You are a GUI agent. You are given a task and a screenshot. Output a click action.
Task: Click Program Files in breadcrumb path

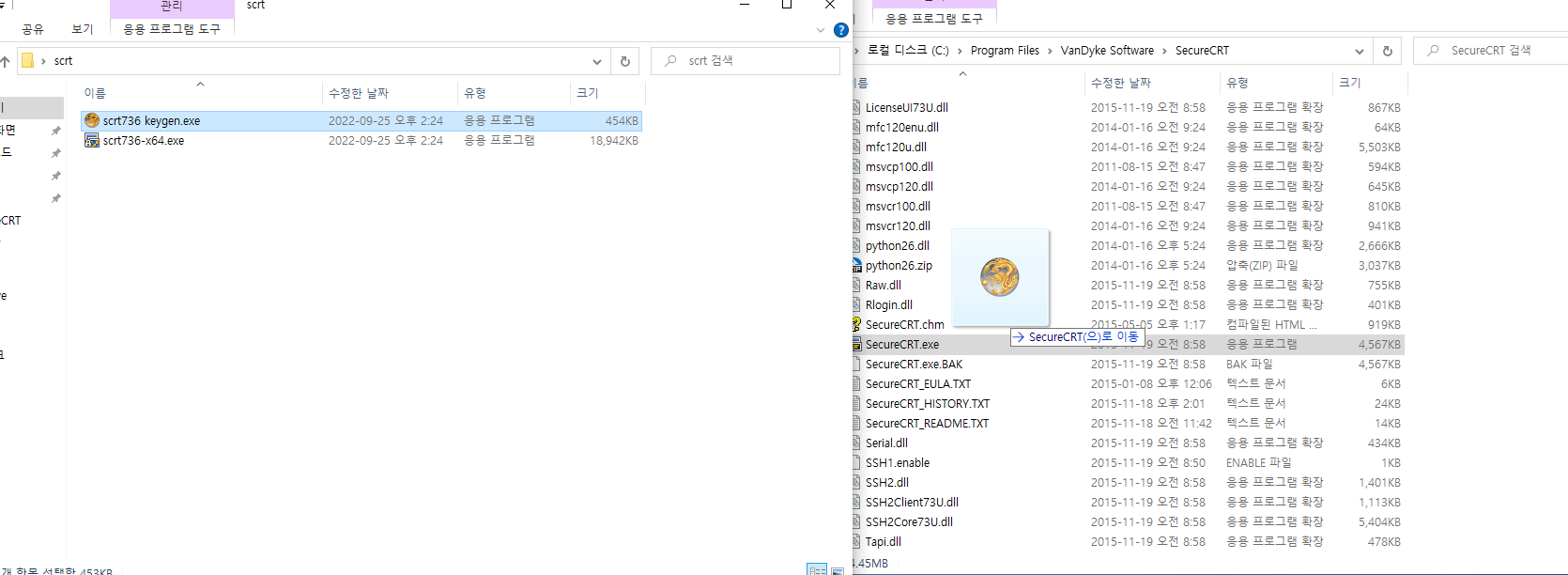click(1005, 51)
